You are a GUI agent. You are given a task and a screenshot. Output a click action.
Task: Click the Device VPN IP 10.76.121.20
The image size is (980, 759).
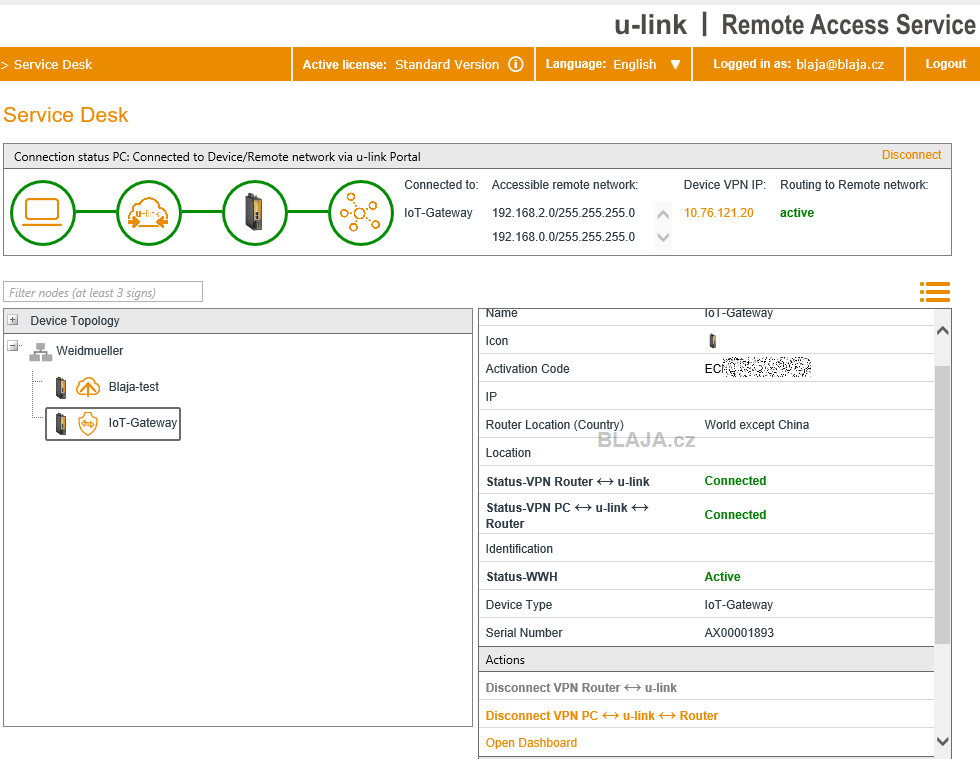(x=718, y=213)
